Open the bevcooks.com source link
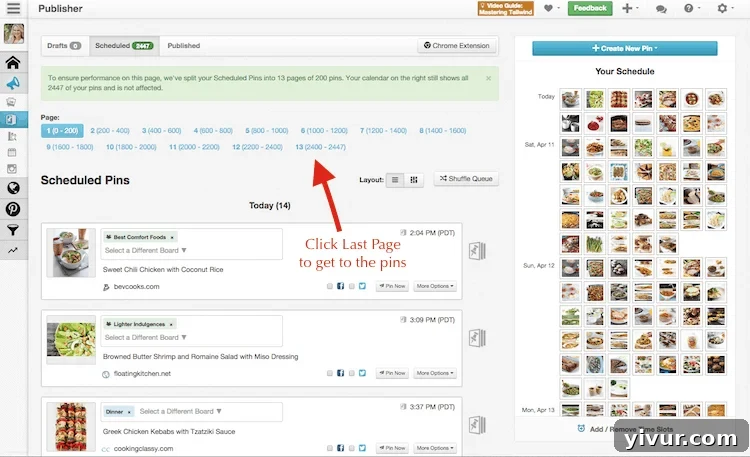The height and width of the screenshot is (457, 750). click(x=136, y=287)
